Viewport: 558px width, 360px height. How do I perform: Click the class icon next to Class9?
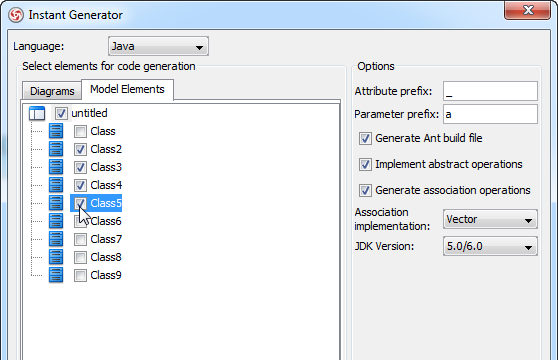[x=56, y=275]
